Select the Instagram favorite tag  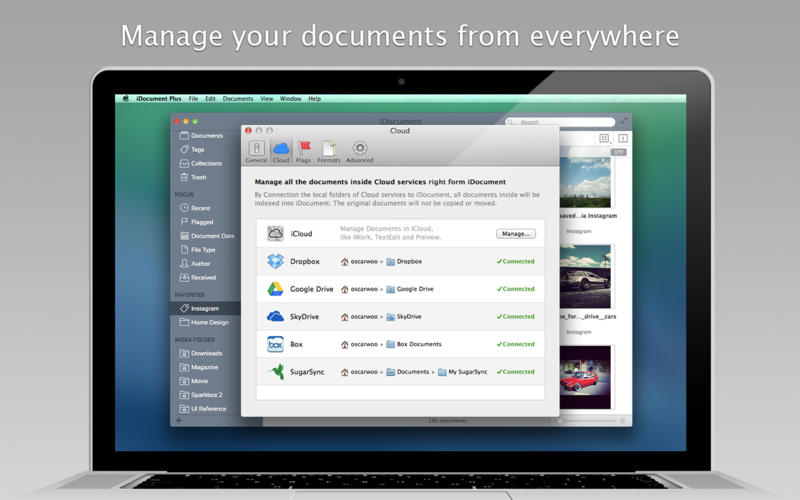(x=206, y=308)
